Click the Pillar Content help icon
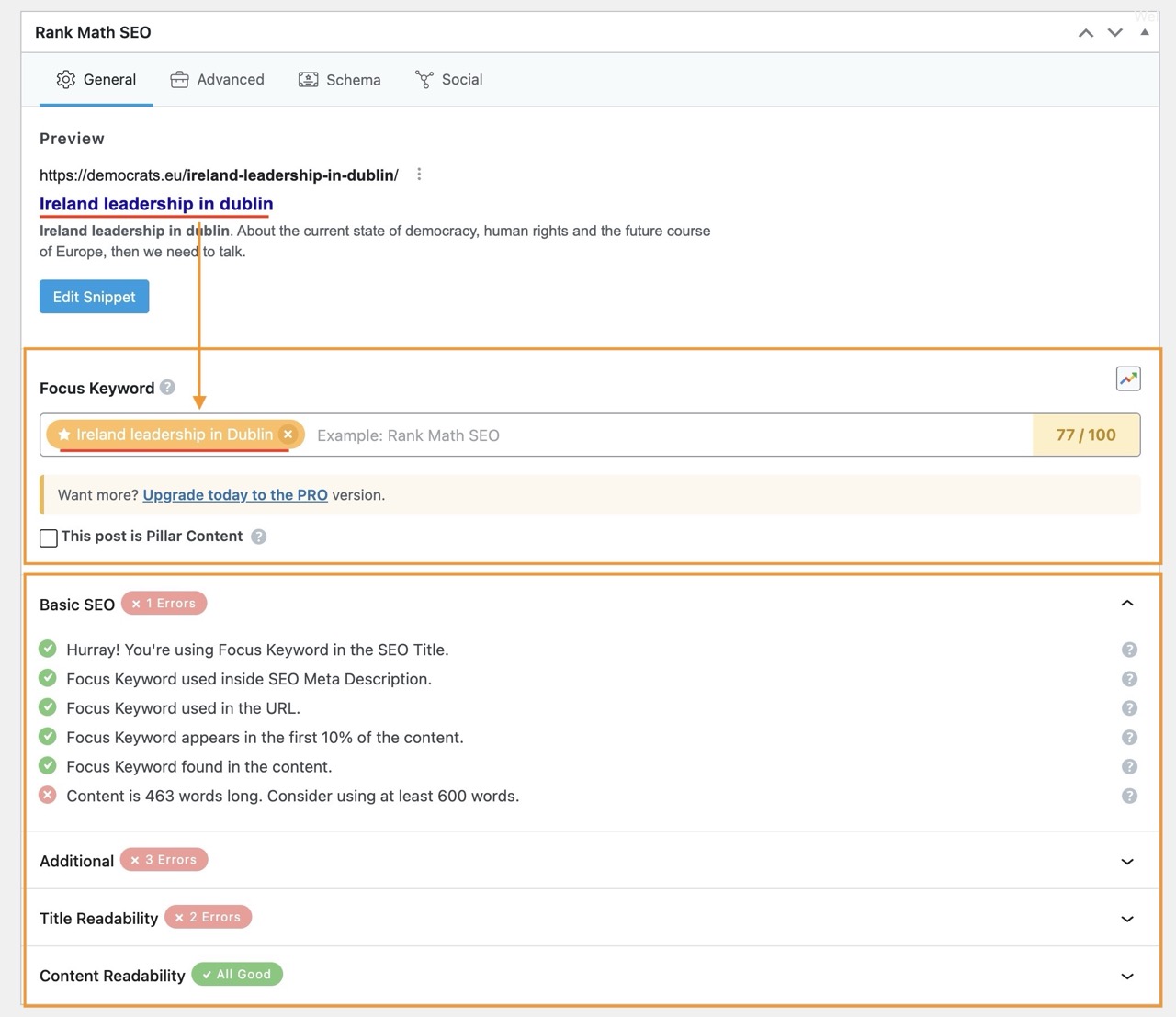The image size is (1176, 1017). (x=259, y=537)
